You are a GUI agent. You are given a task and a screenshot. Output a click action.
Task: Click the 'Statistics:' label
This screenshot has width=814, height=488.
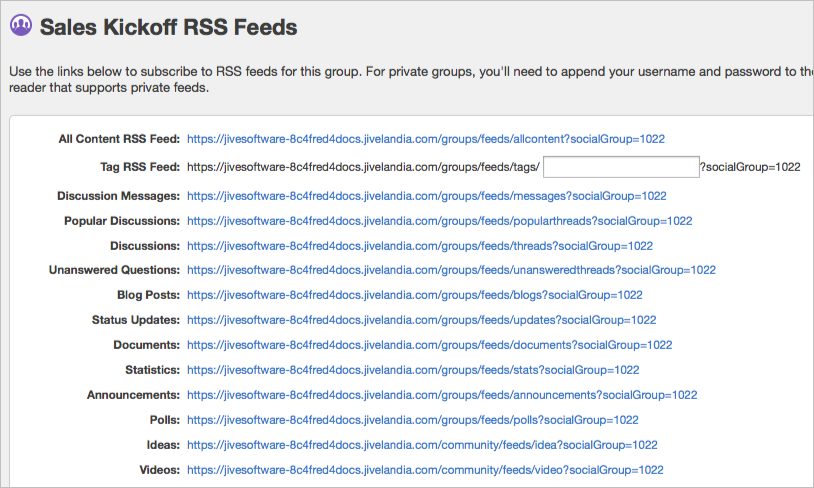pos(153,370)
